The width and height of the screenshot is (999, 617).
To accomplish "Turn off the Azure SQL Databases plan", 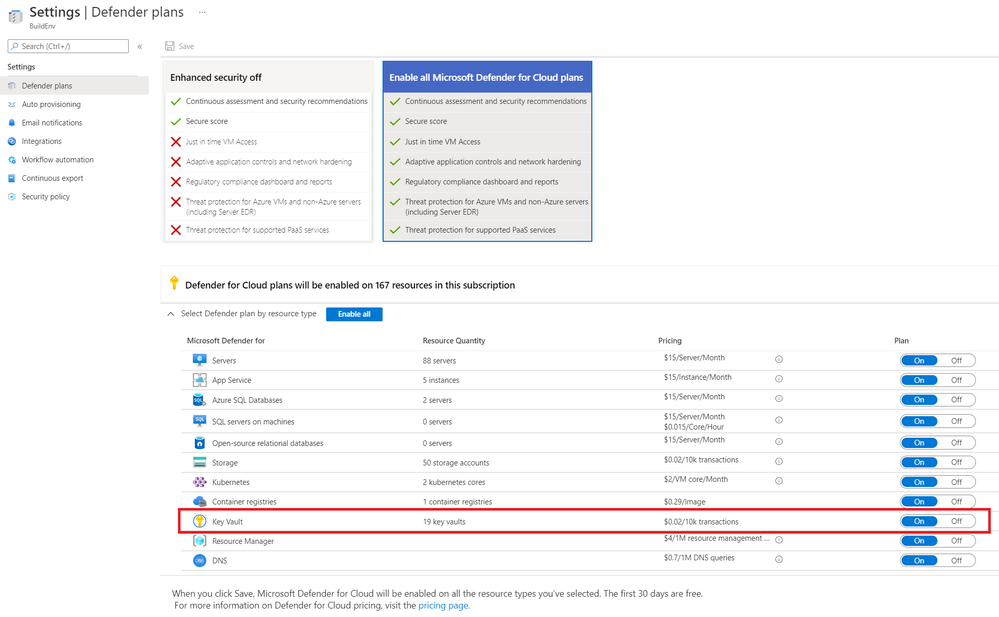I will click(956, 400).
